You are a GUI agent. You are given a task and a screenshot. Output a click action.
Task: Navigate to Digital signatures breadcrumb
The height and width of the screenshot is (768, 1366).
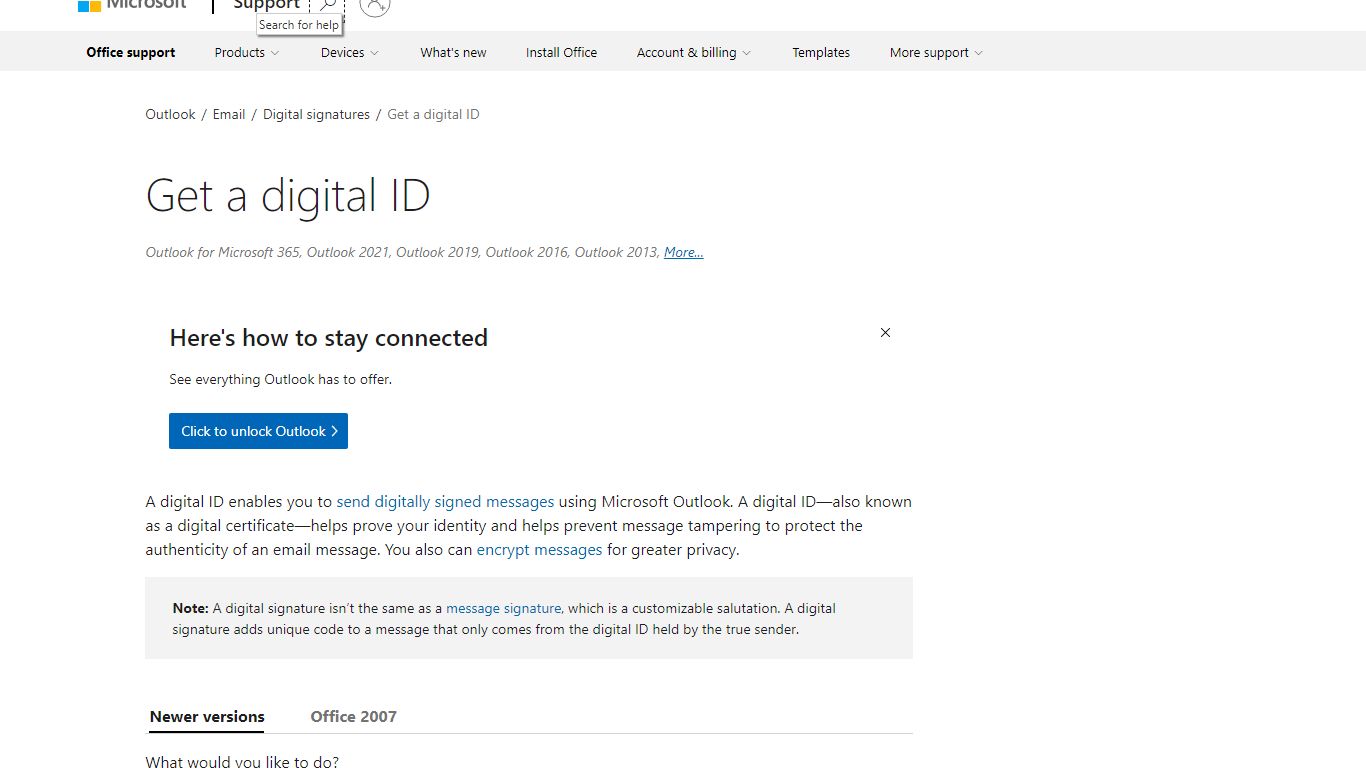pyautogui.click(x=316, y=114)
